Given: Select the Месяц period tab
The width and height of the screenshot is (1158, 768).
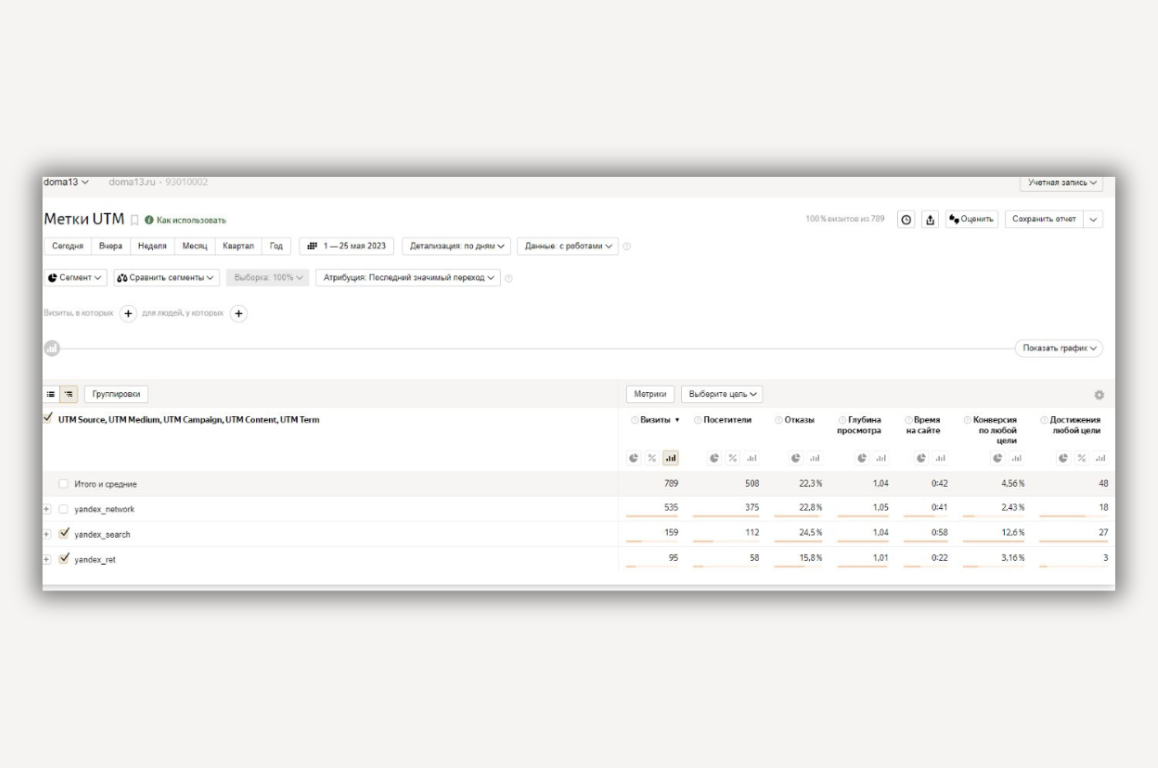Looking at the screenshot, I should tap(195, 246).
